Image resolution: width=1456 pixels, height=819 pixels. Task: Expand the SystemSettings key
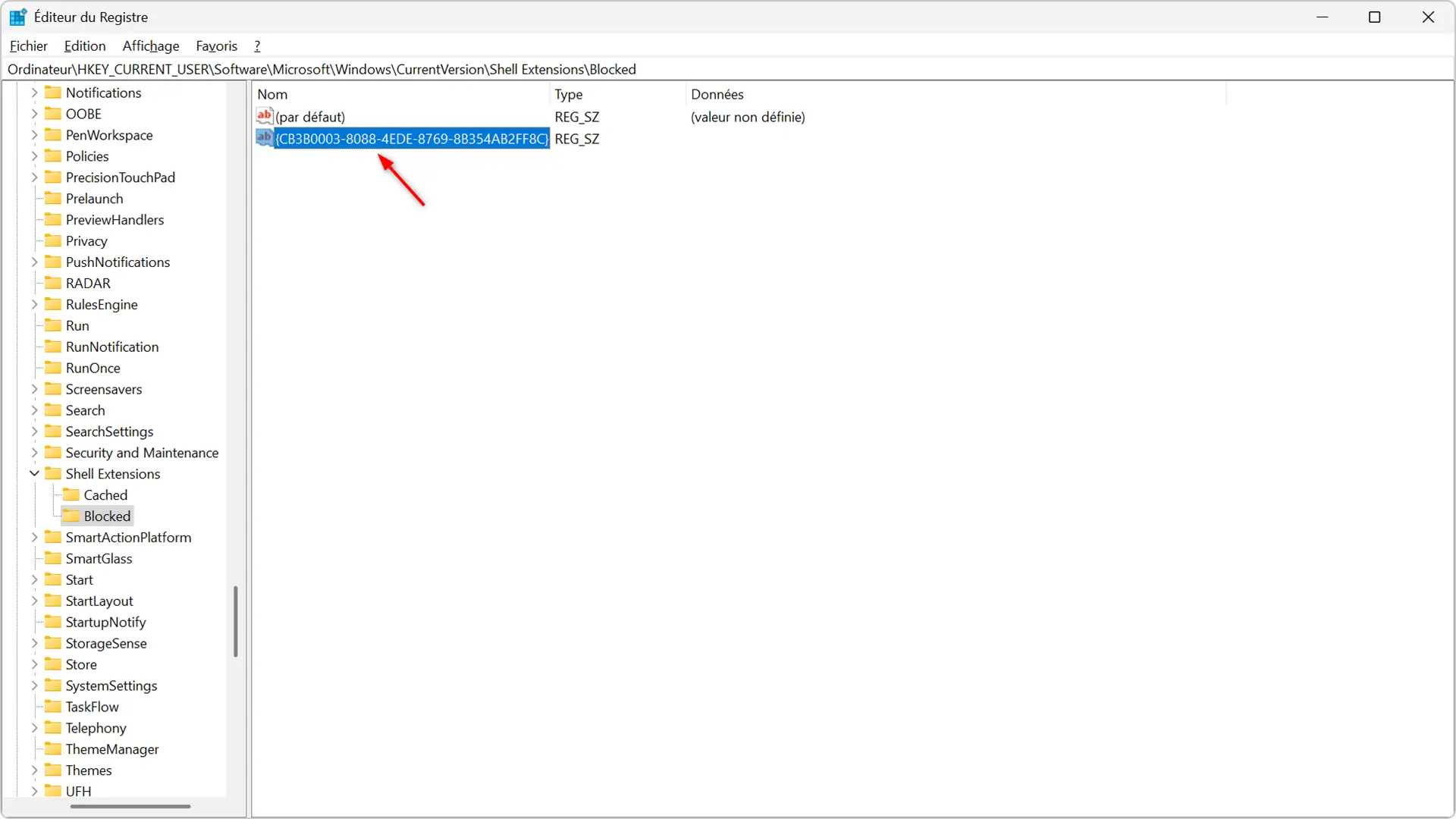click(x=34, y=686)
